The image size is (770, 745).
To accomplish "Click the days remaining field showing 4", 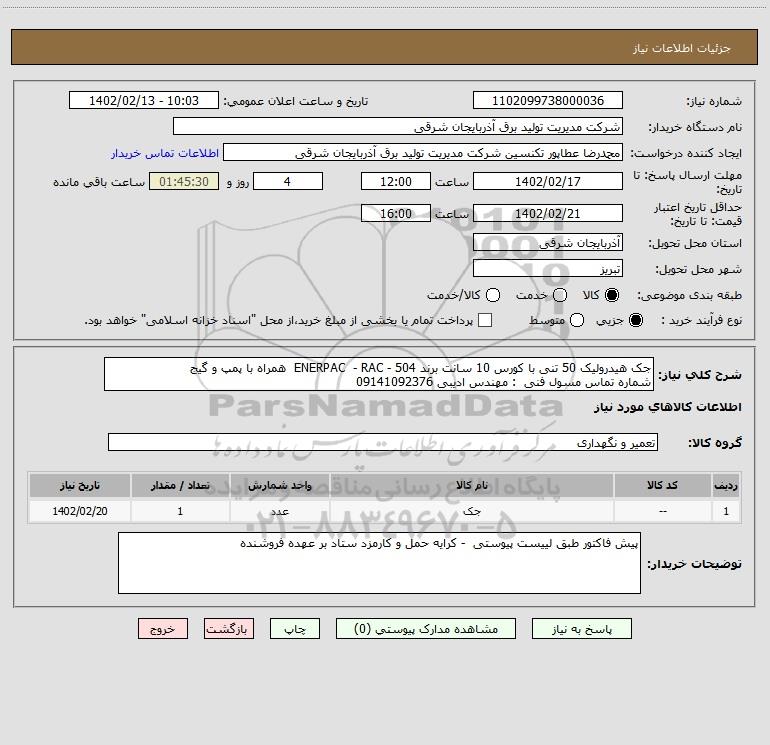I will pos(288,182).
